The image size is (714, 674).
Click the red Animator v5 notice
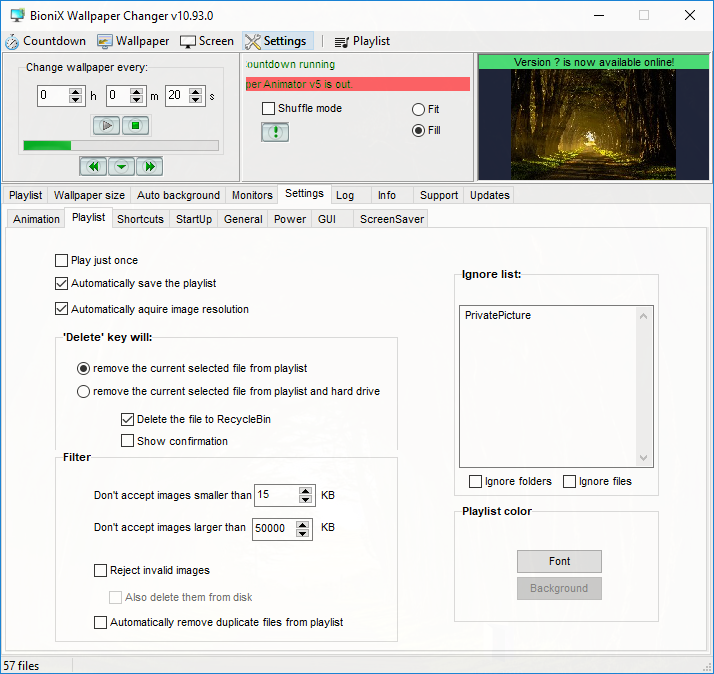coord(358,84)
